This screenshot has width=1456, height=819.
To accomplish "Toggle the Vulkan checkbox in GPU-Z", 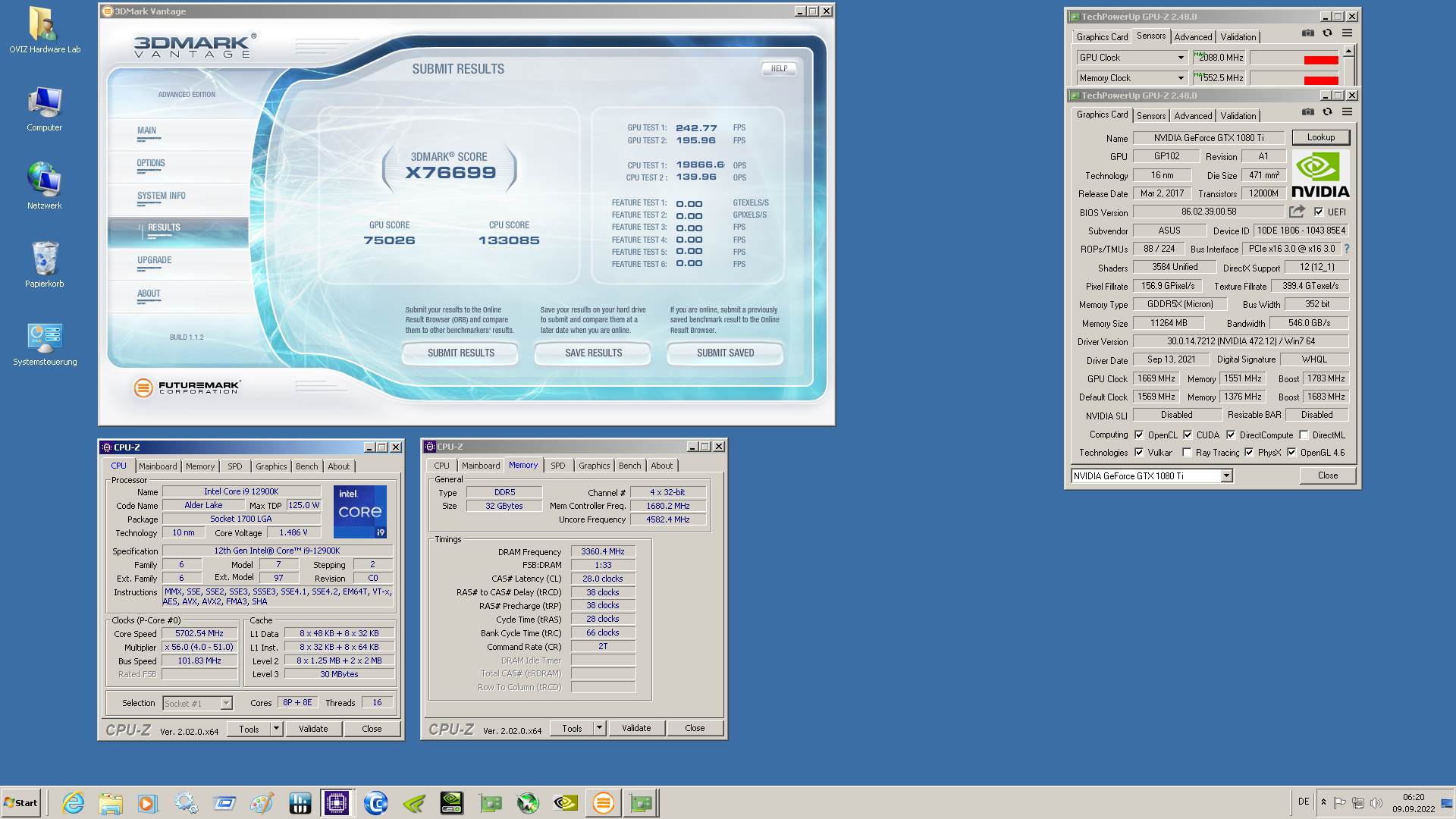I will (1139, 453).
